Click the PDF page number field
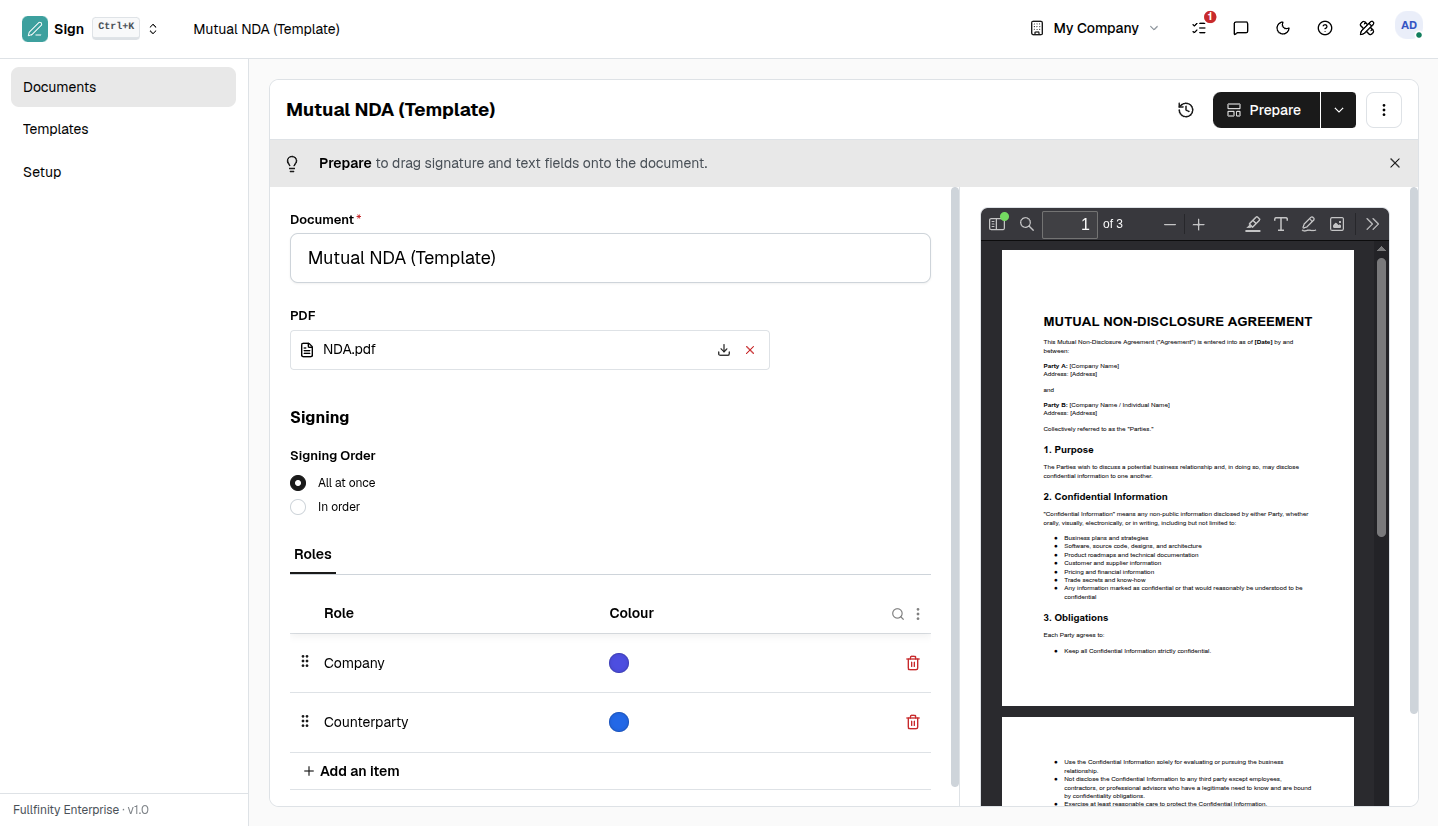The image size is (1438, 826). 1070,224
